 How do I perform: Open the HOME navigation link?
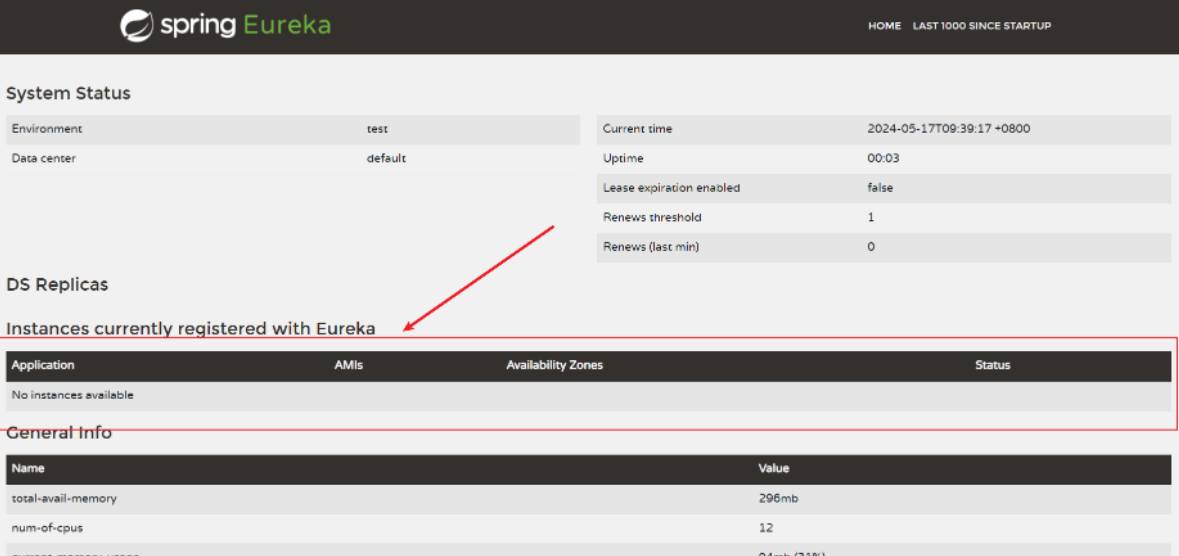[x=884, y=26]
